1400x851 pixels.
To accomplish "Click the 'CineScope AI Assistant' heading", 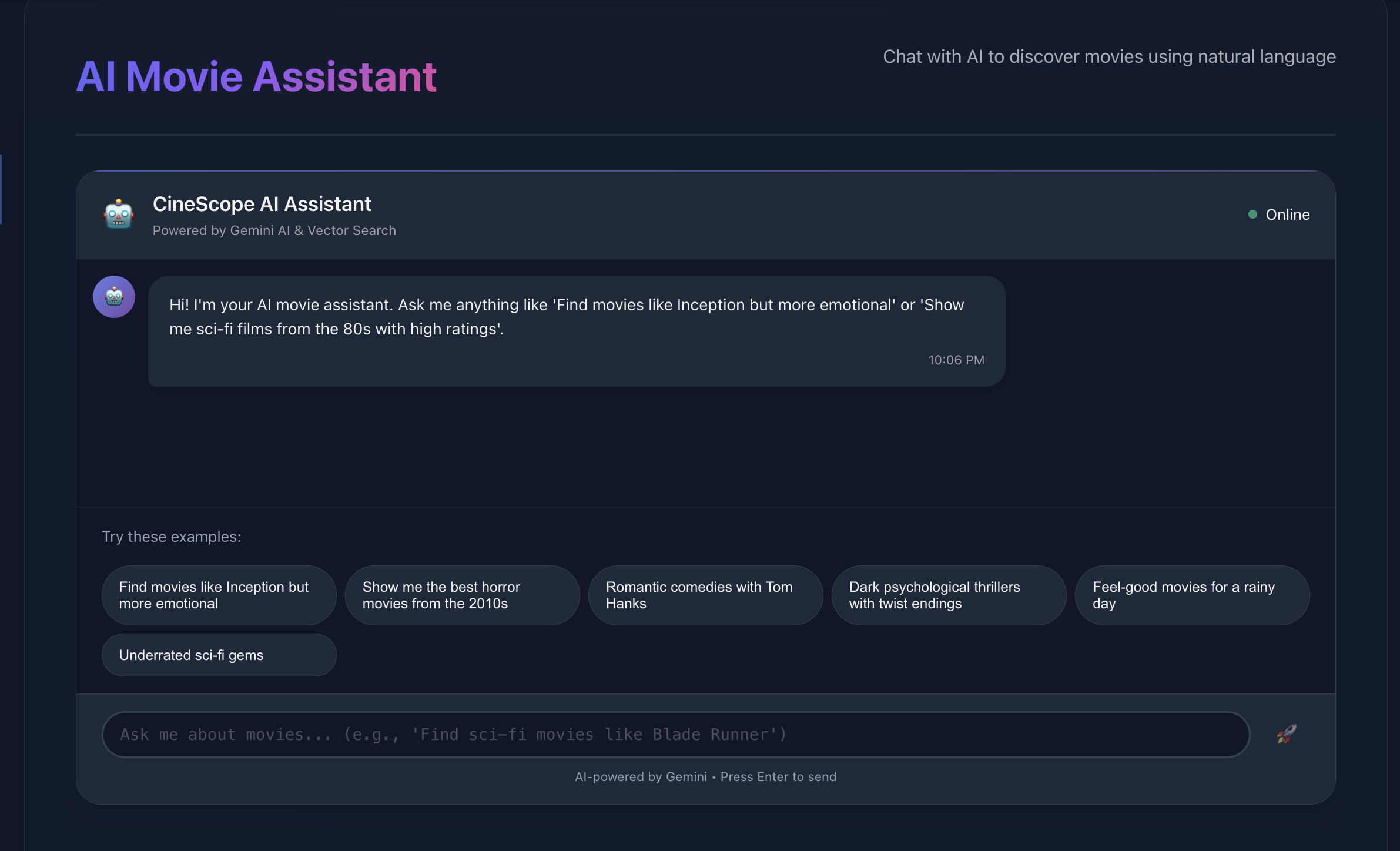I will 262,204.
